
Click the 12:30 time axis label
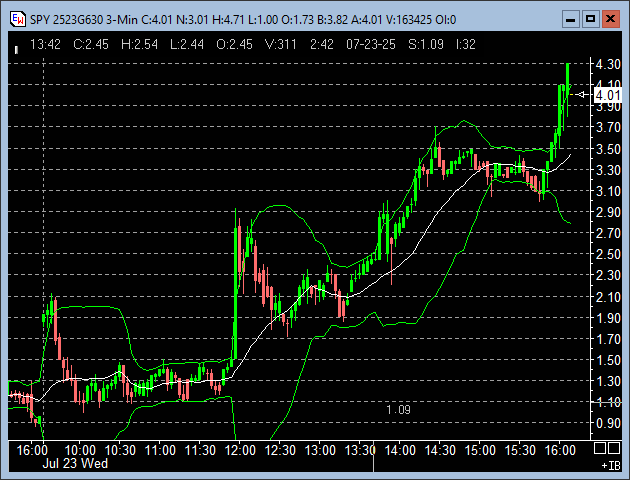click(x=280, y=450)
